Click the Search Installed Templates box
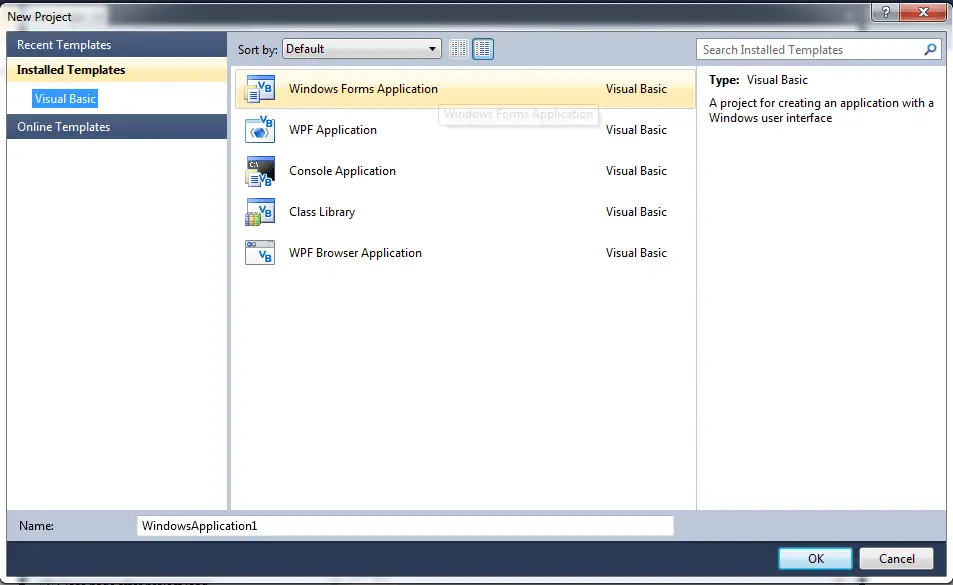The image size is (953, 585). coord(819,50)
